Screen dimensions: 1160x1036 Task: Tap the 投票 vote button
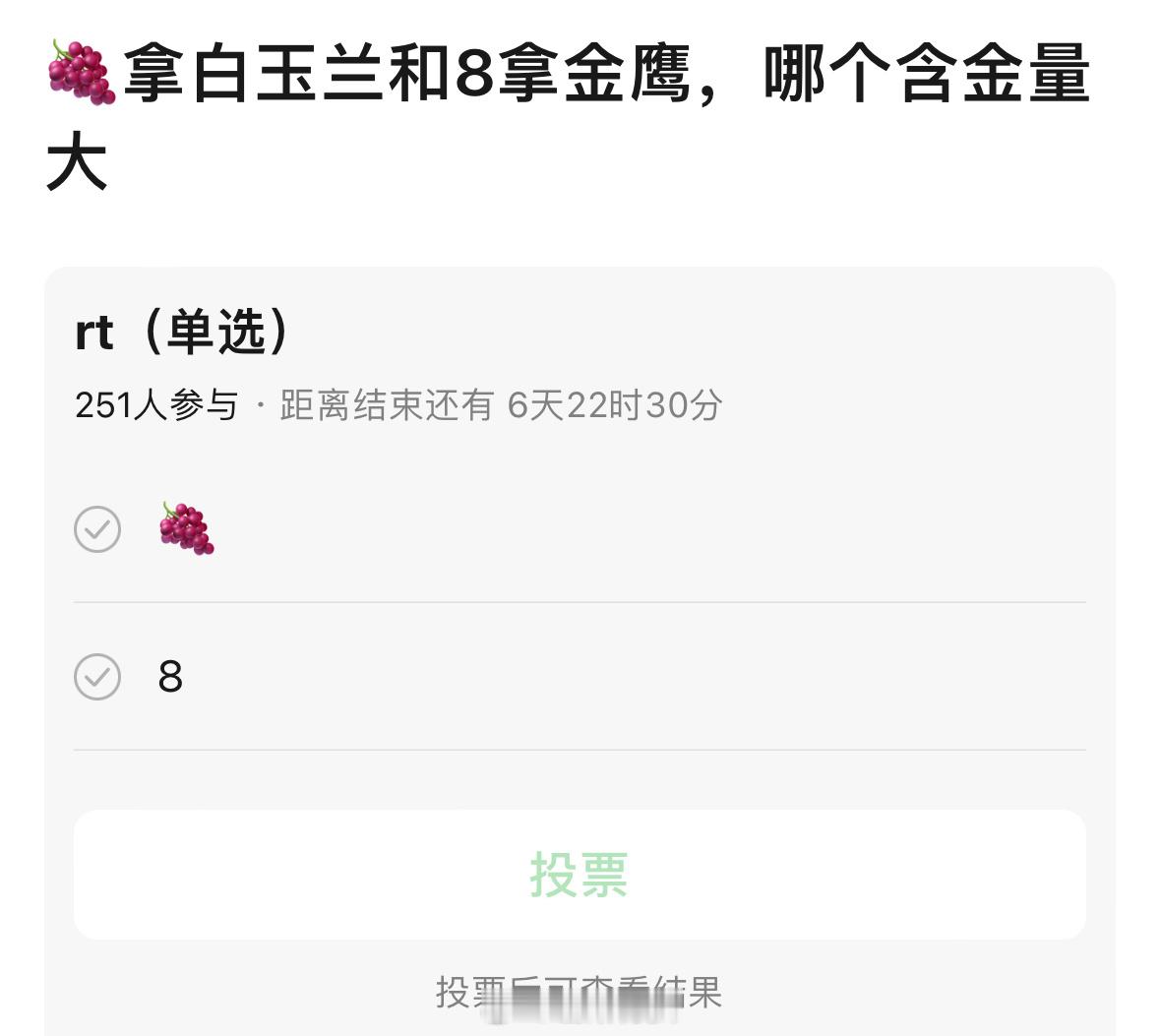(580, 875)
